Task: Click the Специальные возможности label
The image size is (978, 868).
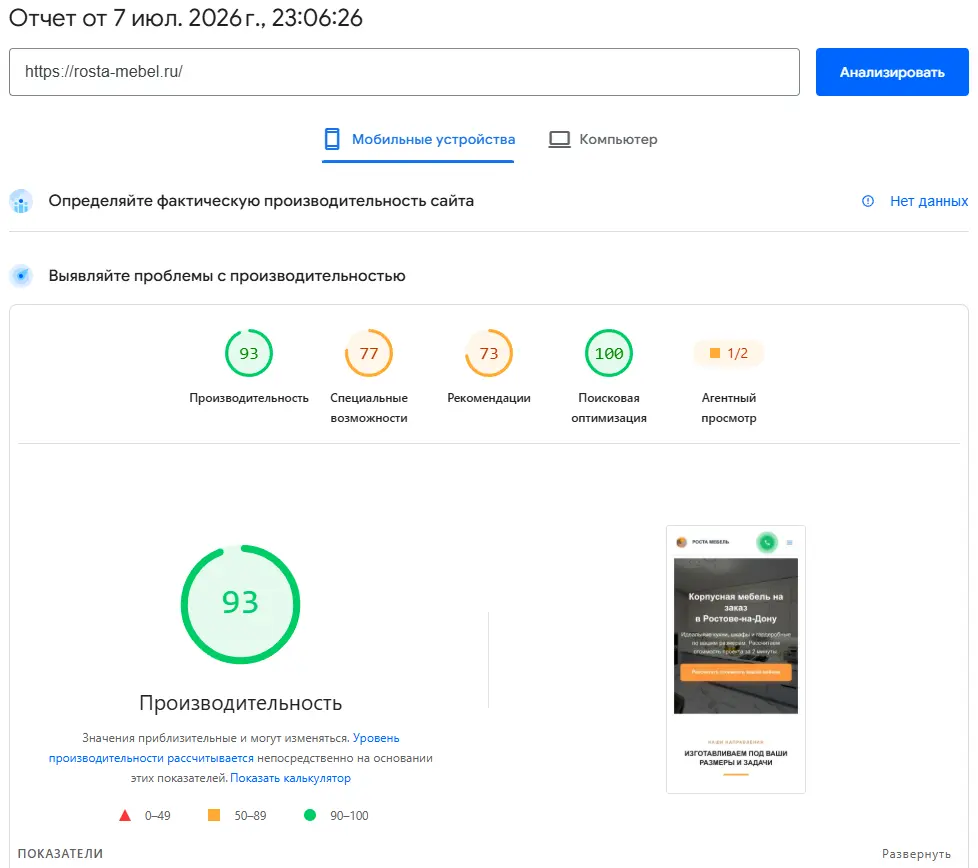Action: point(369,408)
